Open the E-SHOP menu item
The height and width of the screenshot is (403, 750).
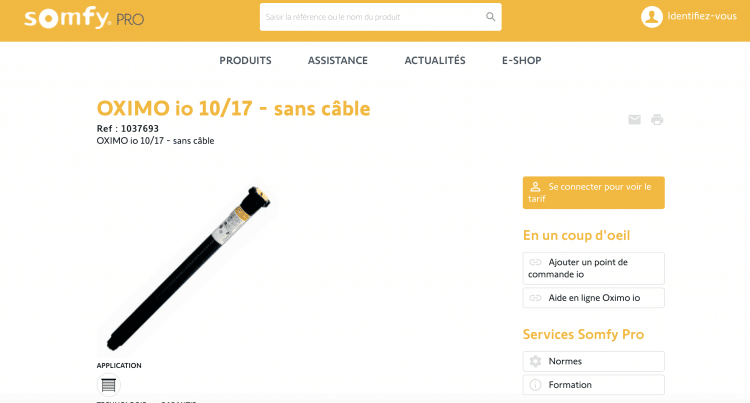click(x=521, y=61)
